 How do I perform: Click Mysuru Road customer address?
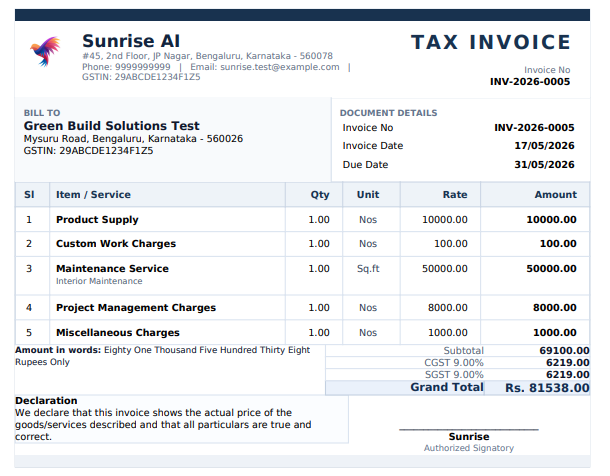click(133, 139)
